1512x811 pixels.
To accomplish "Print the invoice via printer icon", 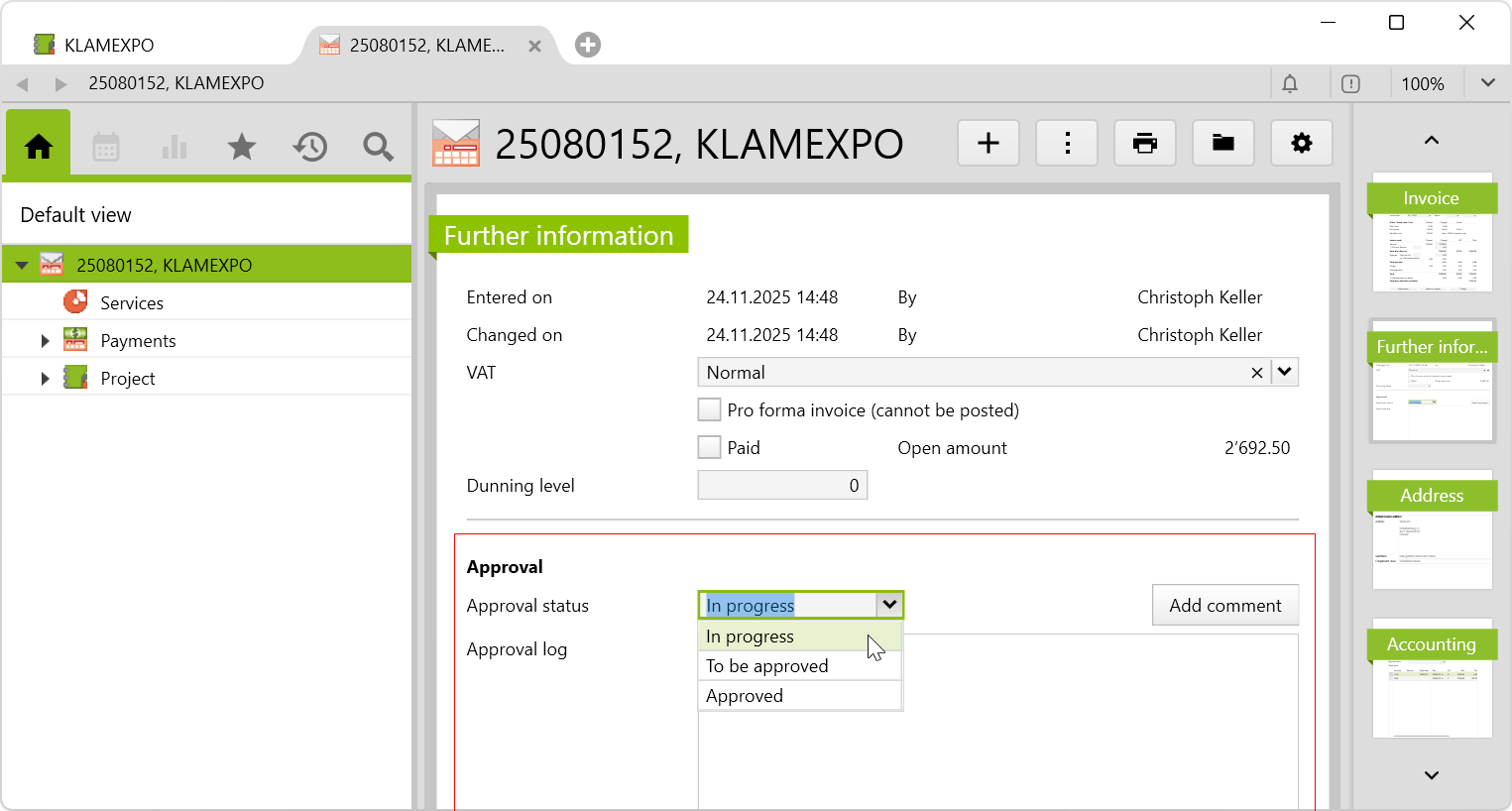I will click(1144, 144).
